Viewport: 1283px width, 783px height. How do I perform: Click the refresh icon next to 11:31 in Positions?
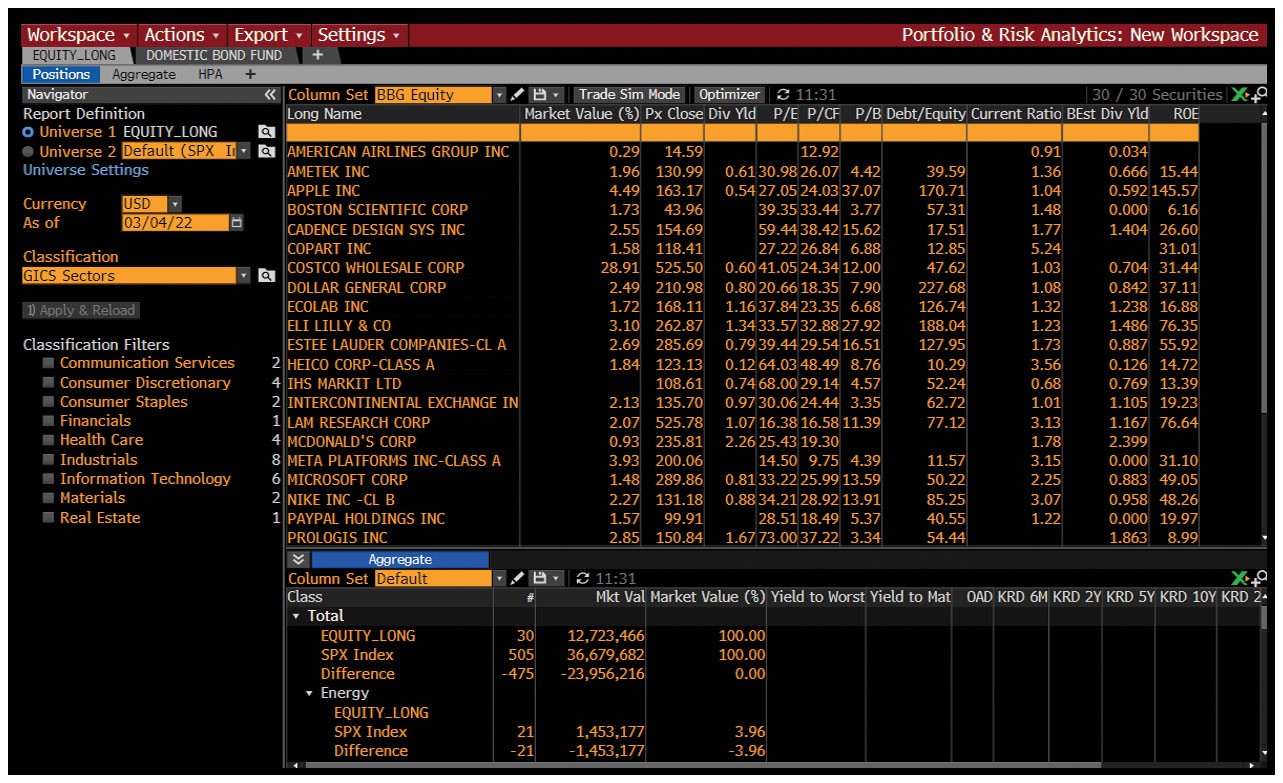click(x=783, y=95)
